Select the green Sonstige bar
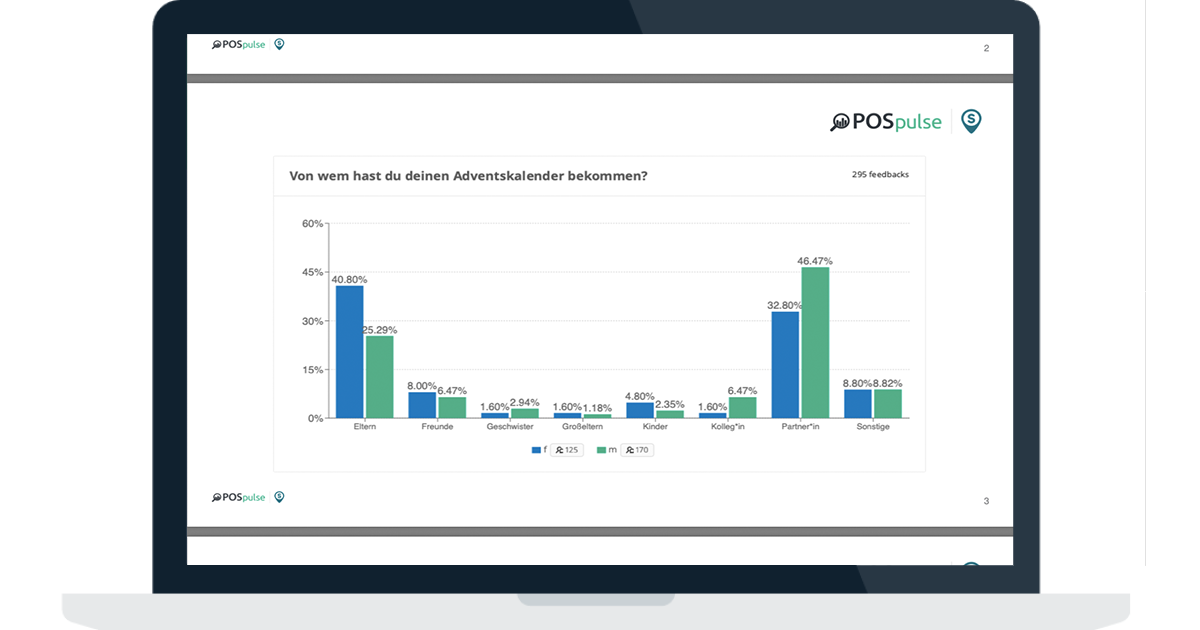 pos(888,404)
